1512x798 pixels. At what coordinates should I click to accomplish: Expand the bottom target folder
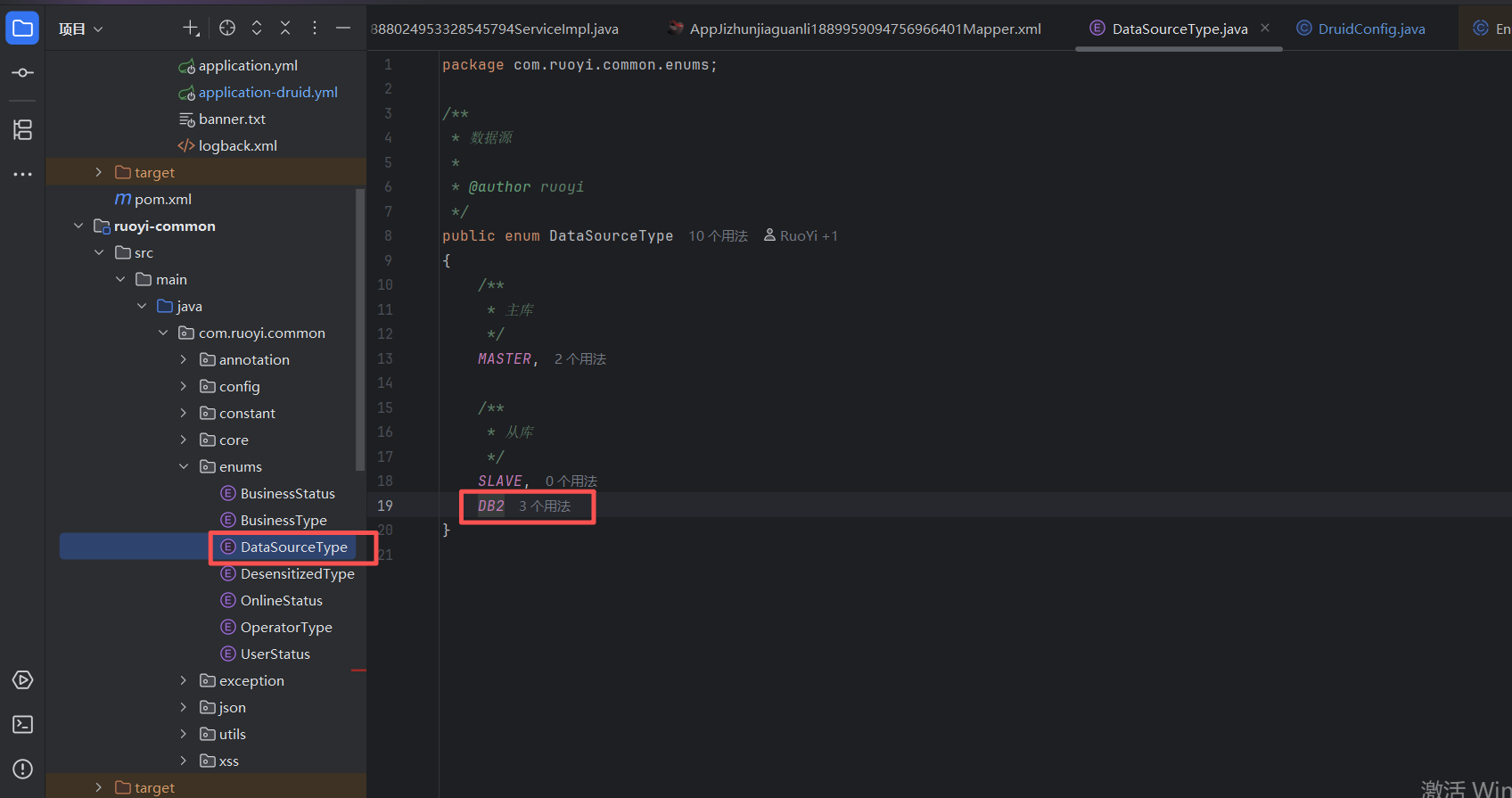[x=99, y=788]
